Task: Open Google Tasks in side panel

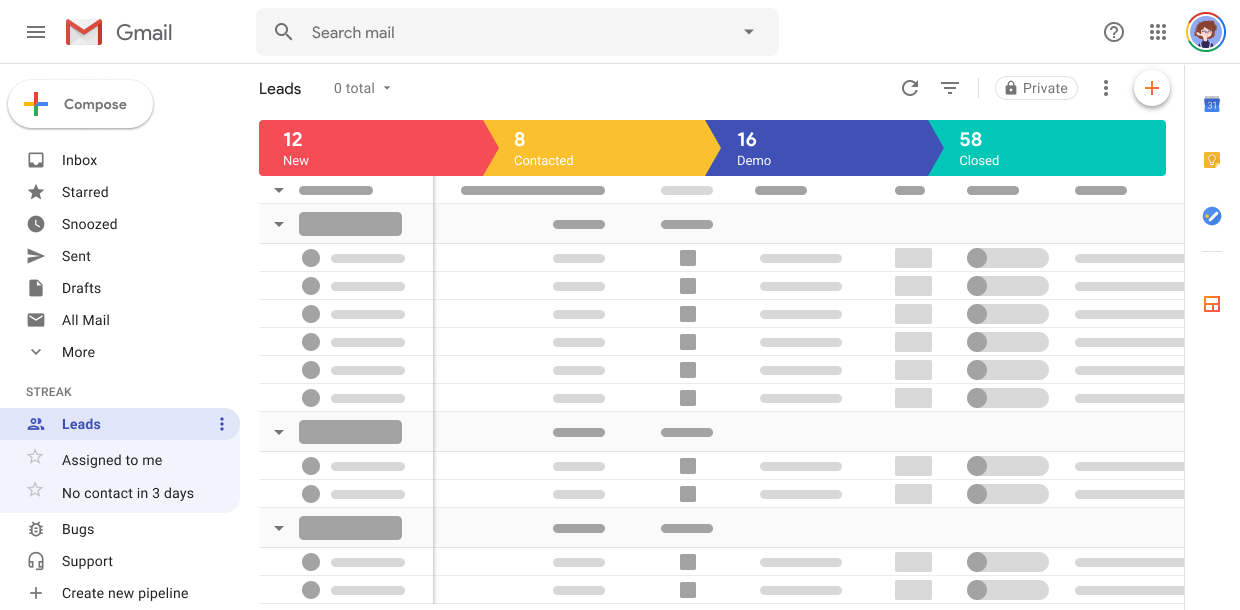Action: [1211, 216]
